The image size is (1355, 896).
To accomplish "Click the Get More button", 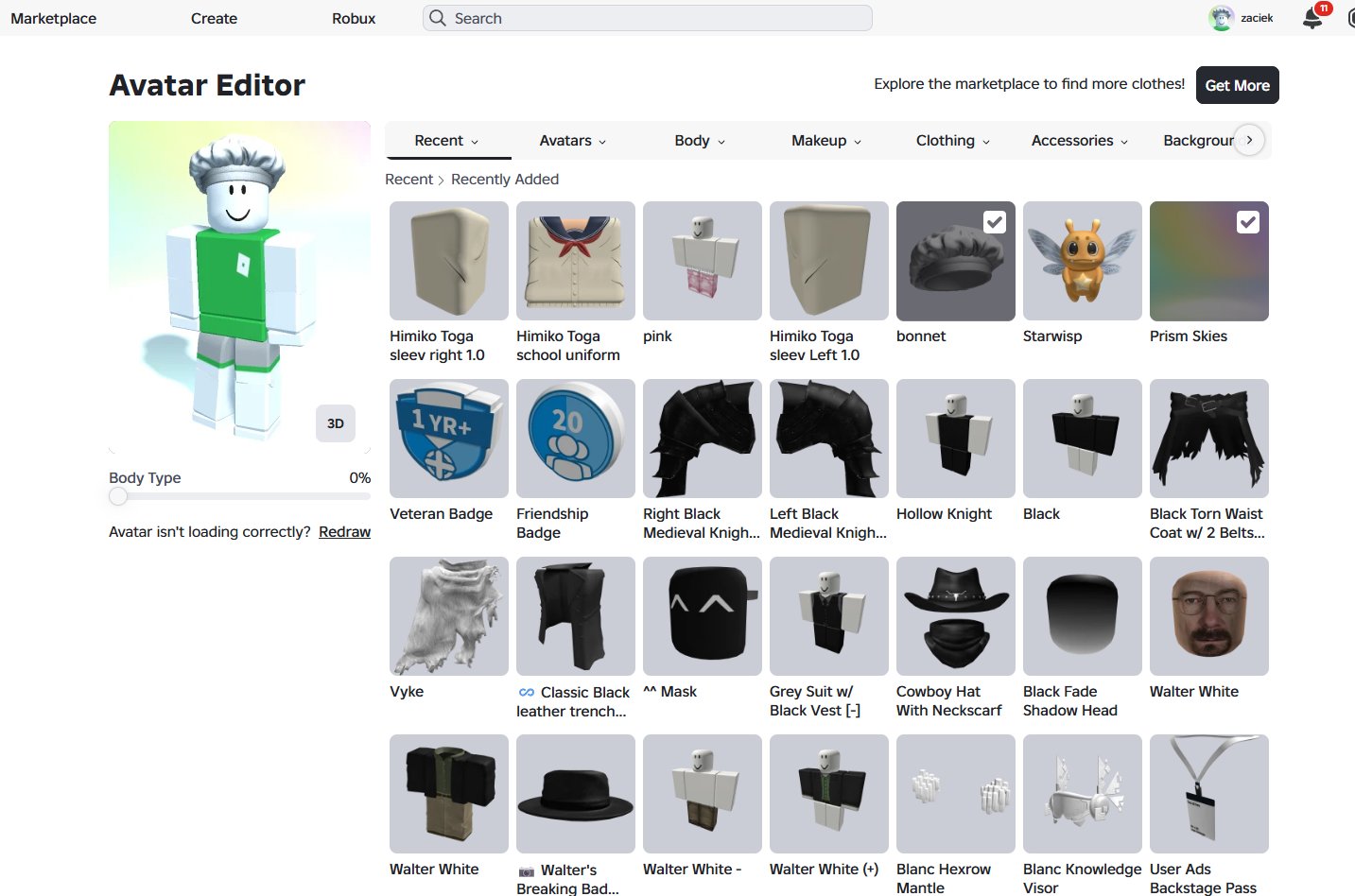I will click(x=1237, y=85).
